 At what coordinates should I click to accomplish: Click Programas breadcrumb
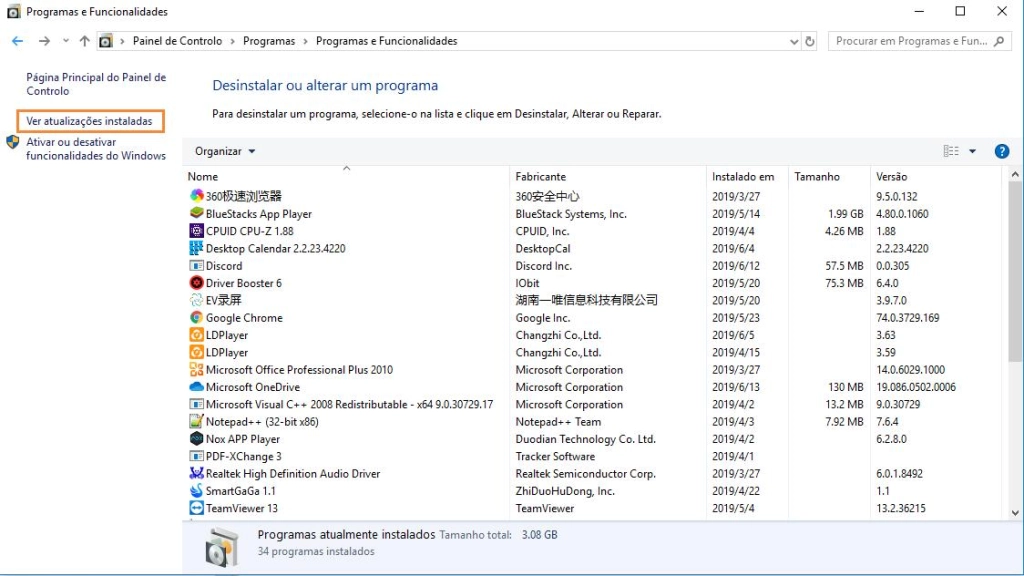click(x=269, y=41)
